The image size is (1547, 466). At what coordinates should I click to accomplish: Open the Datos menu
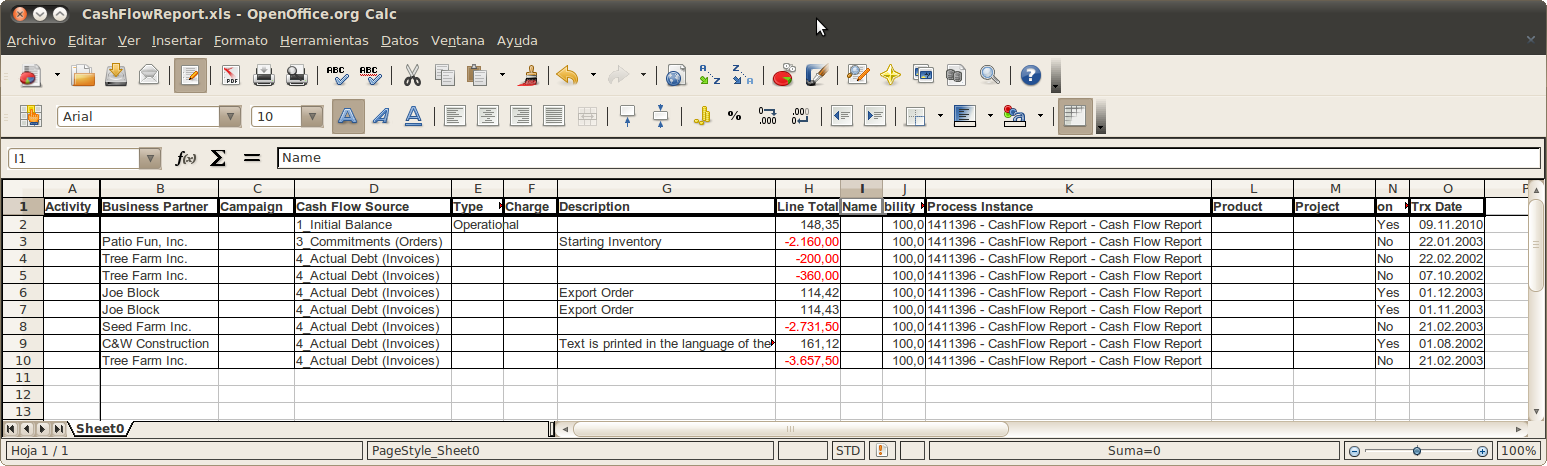point(400,41)
